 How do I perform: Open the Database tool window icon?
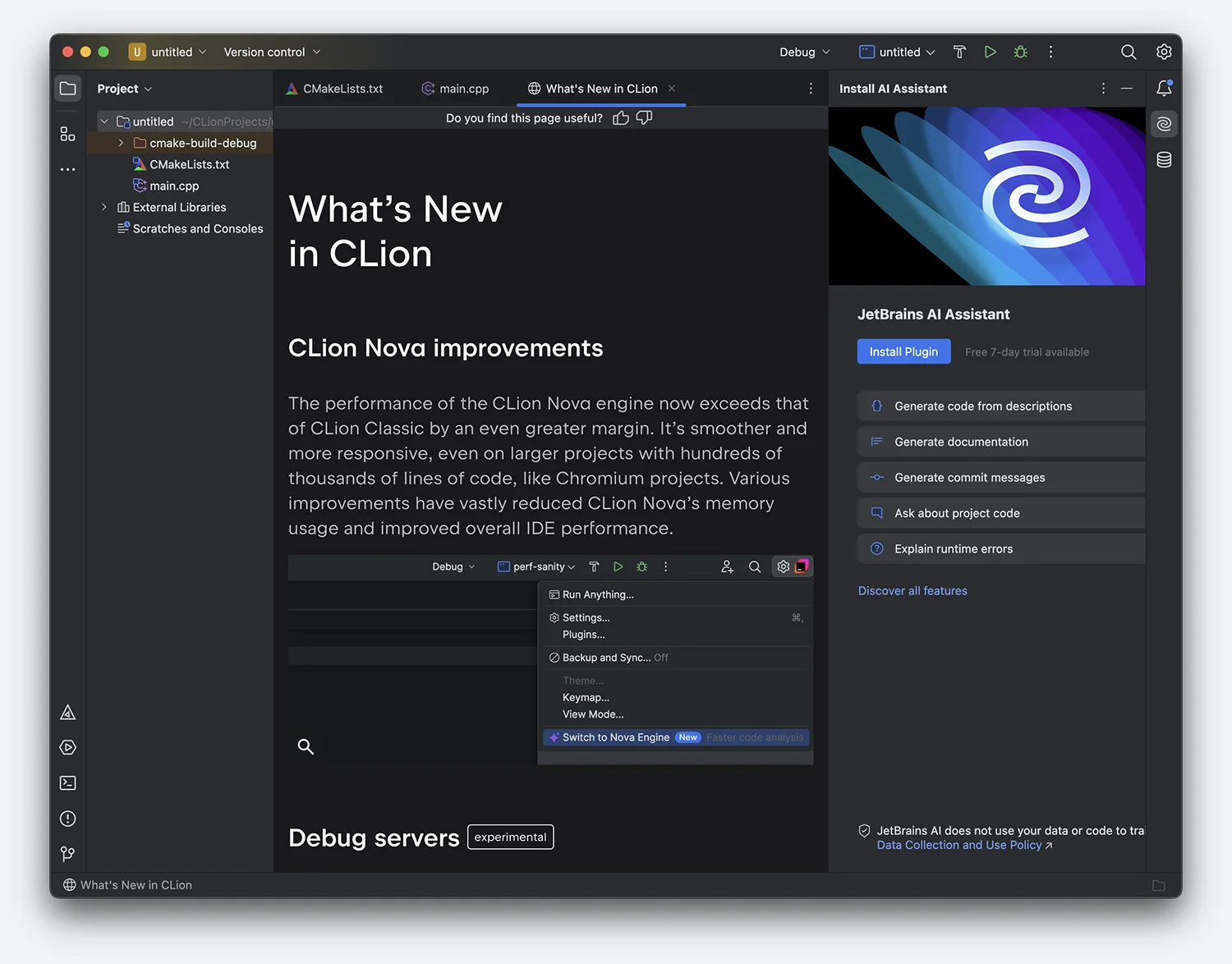(1164, 160)
